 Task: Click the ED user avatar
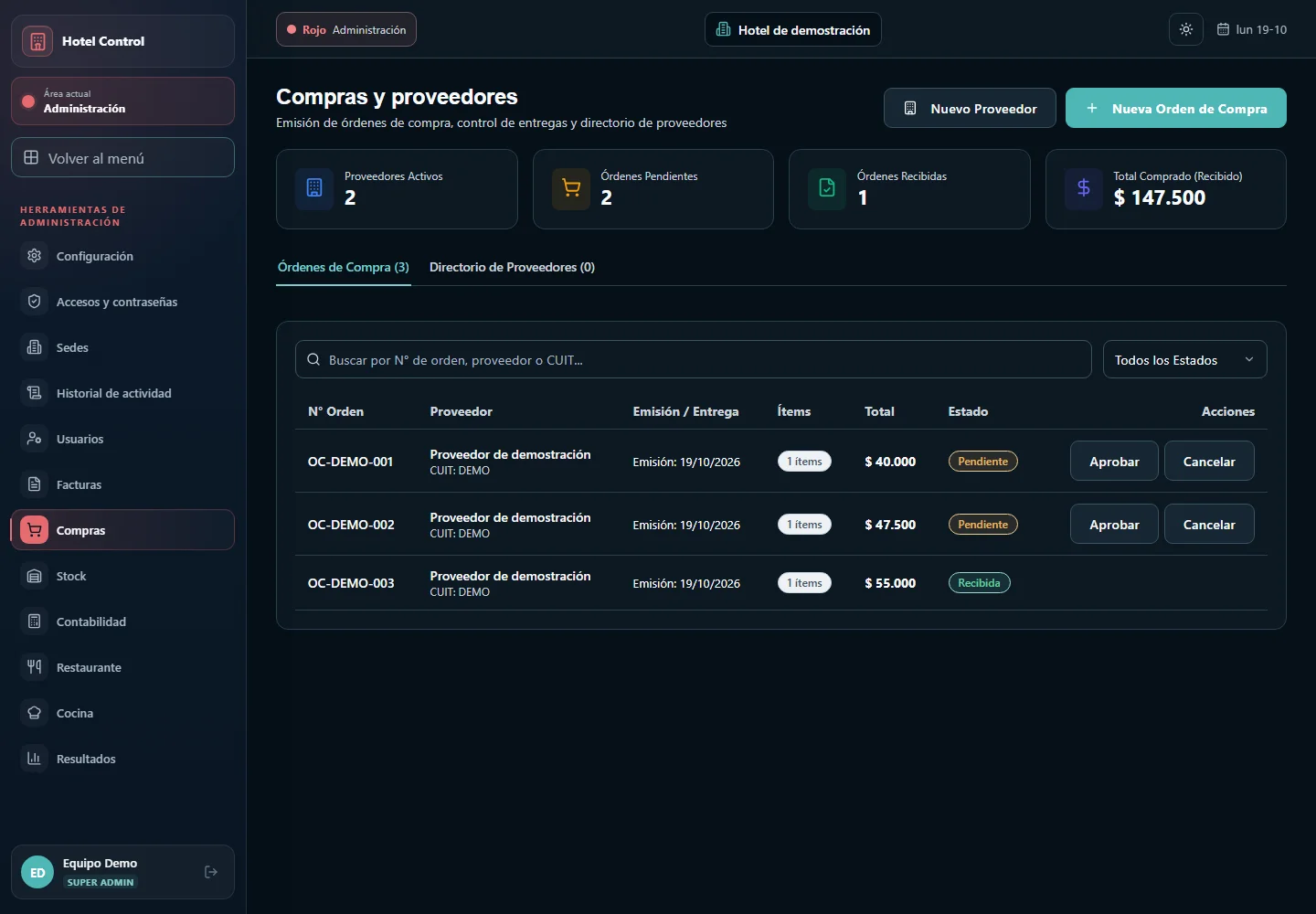point(37,873)
